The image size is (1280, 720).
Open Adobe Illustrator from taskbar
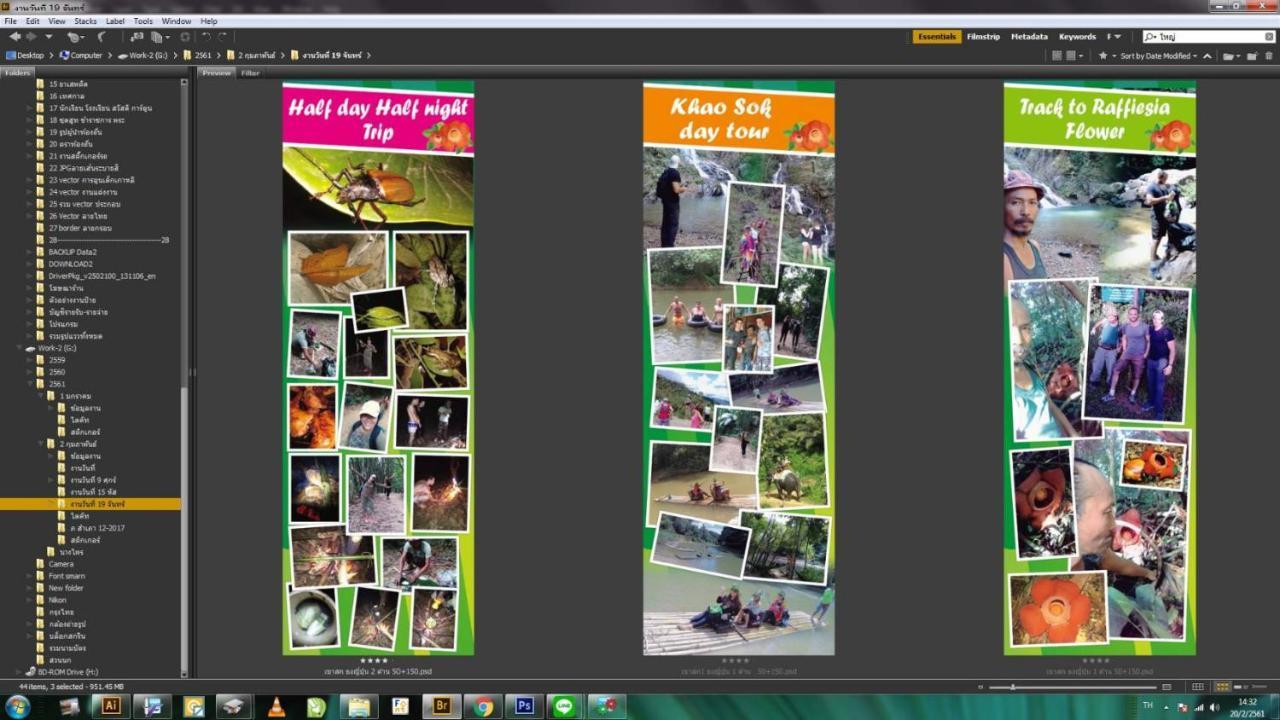(110, 706)
